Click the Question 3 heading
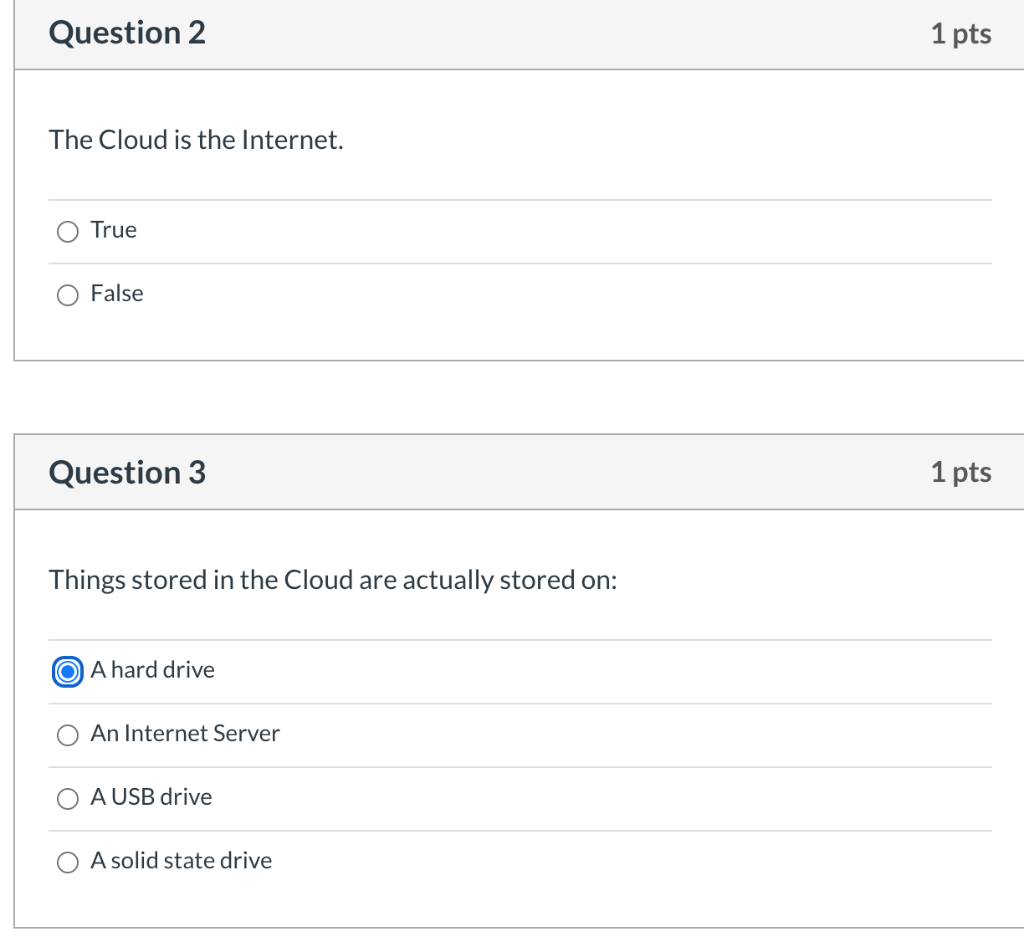 click(x=127, y=472)
